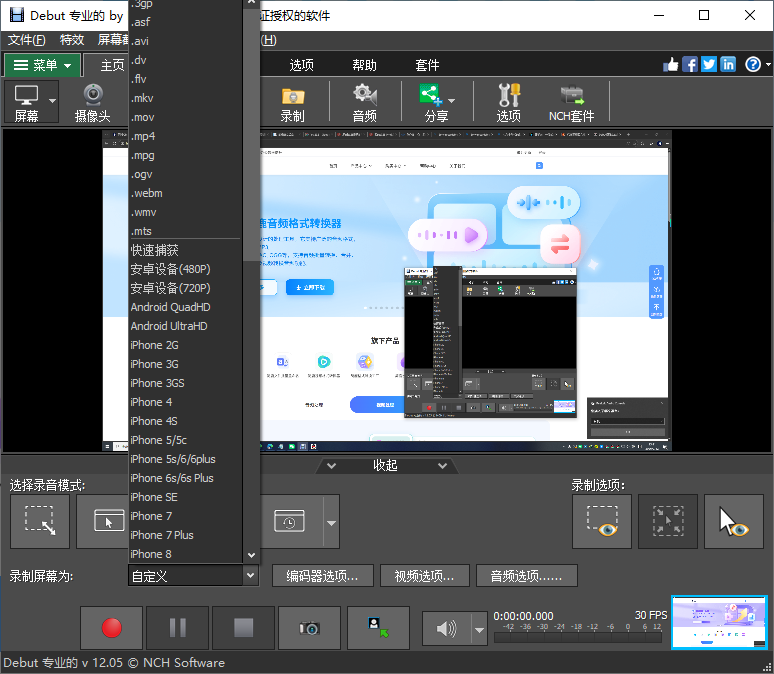Stop the recording

pos(243,628)
